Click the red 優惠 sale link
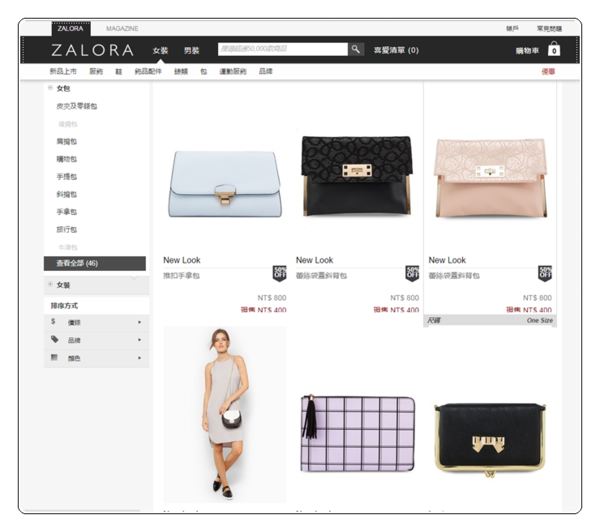This screenshot has width=600, height=532. click(x=548, y=72)
